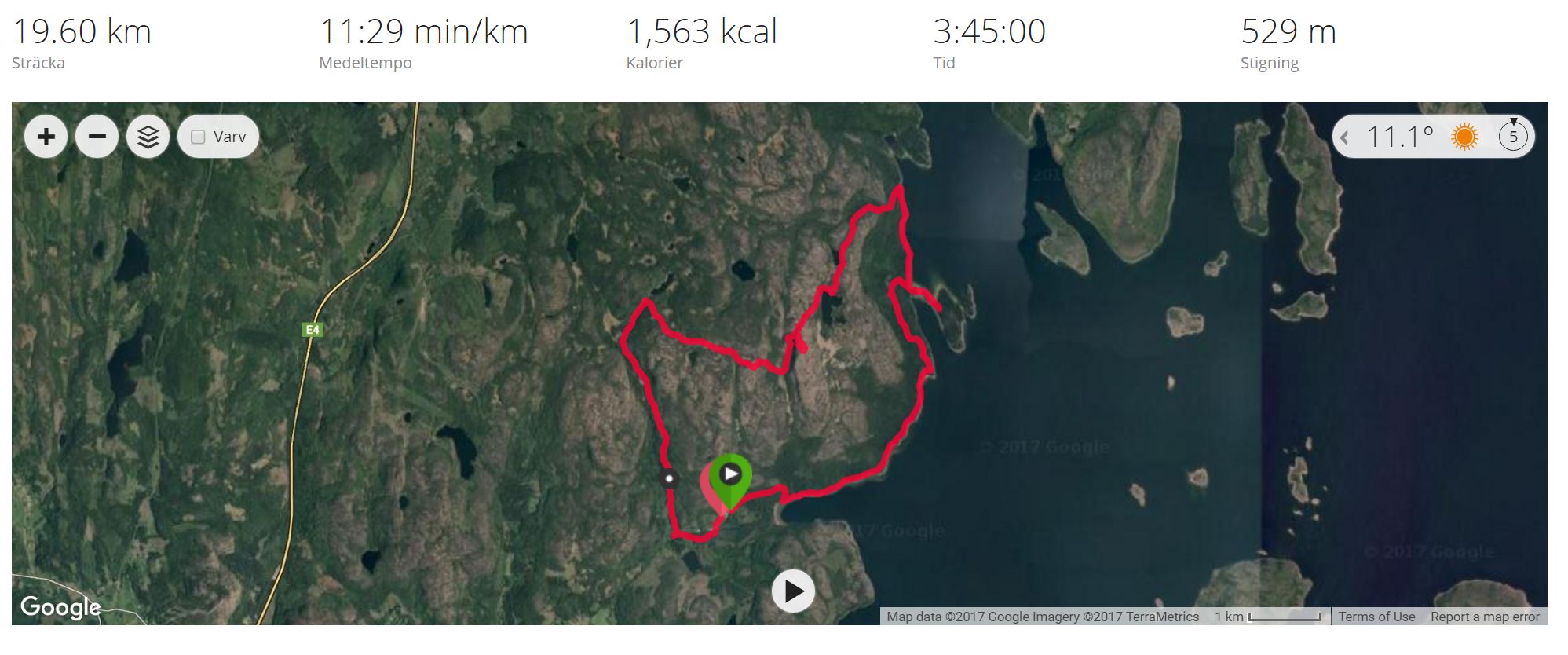Click the Google logo on map

click(x=60, y=606)
